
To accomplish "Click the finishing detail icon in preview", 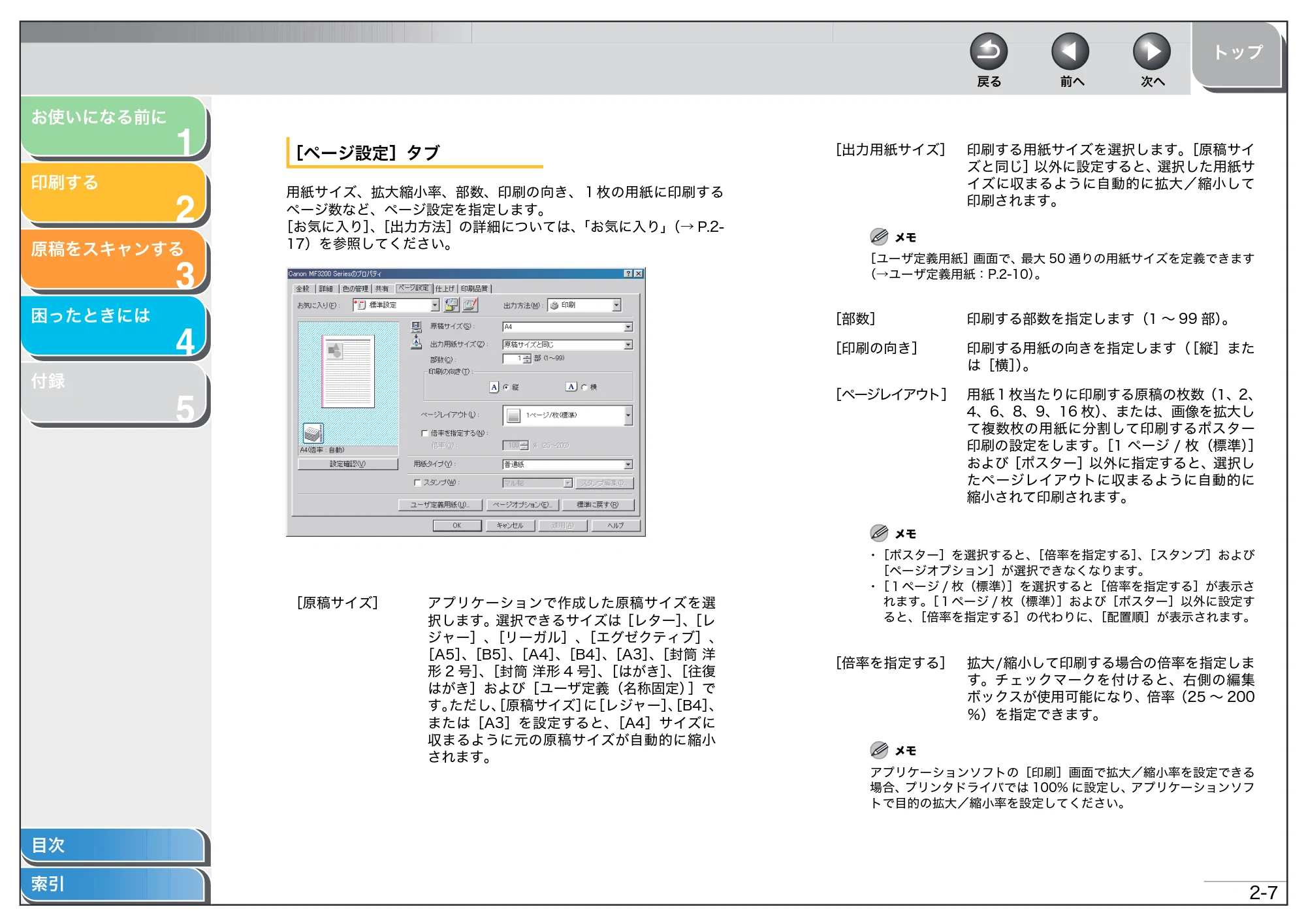I will [x=313, y=433].
